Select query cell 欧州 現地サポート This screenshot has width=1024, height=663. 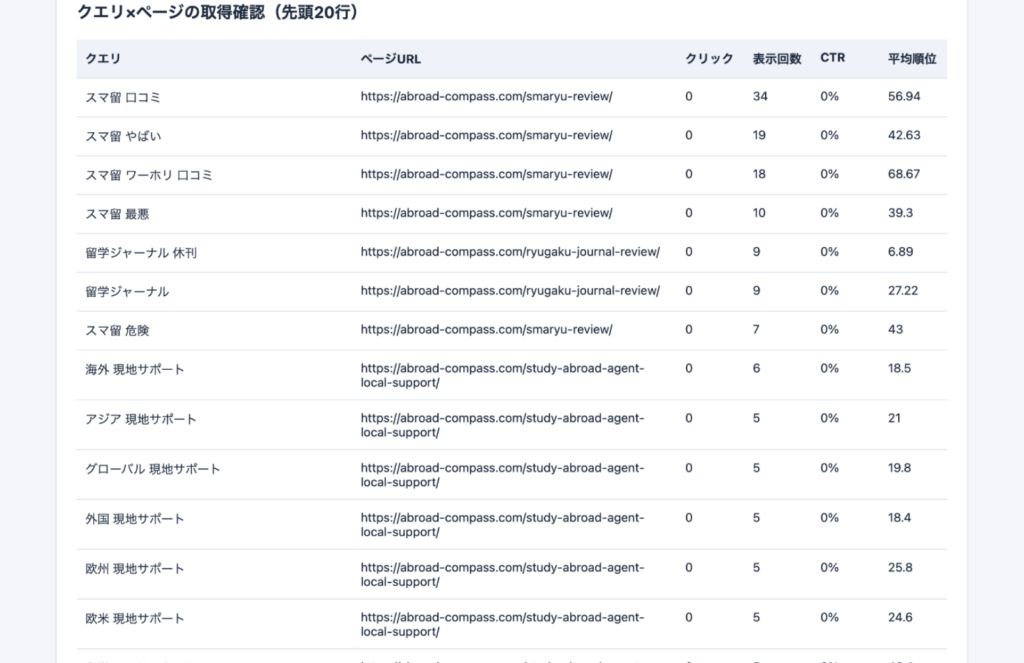click(x=135, y=568)
